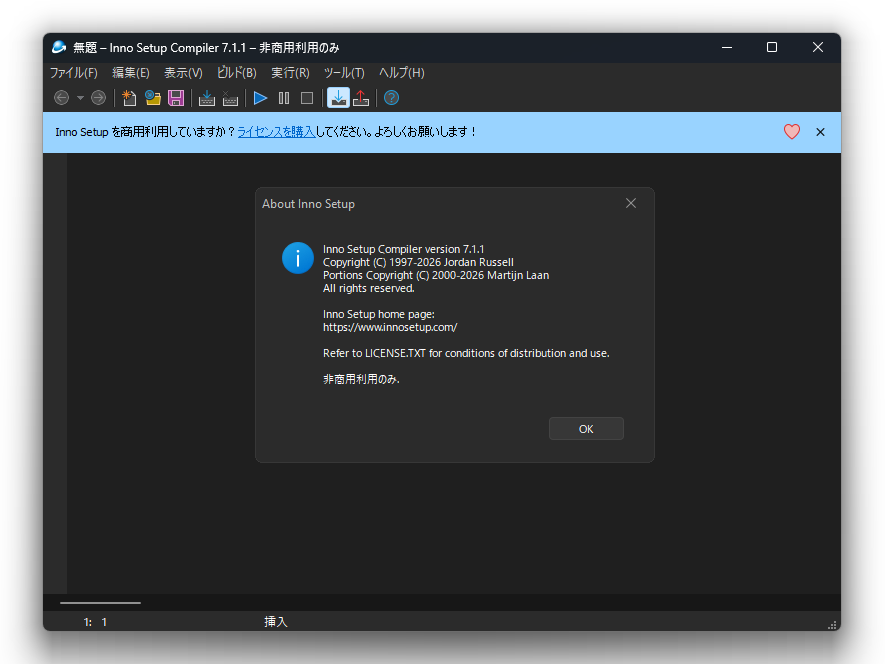The image size is (885, 664).
Task: Open the 実行(R) menu
Action: [290, 73]
